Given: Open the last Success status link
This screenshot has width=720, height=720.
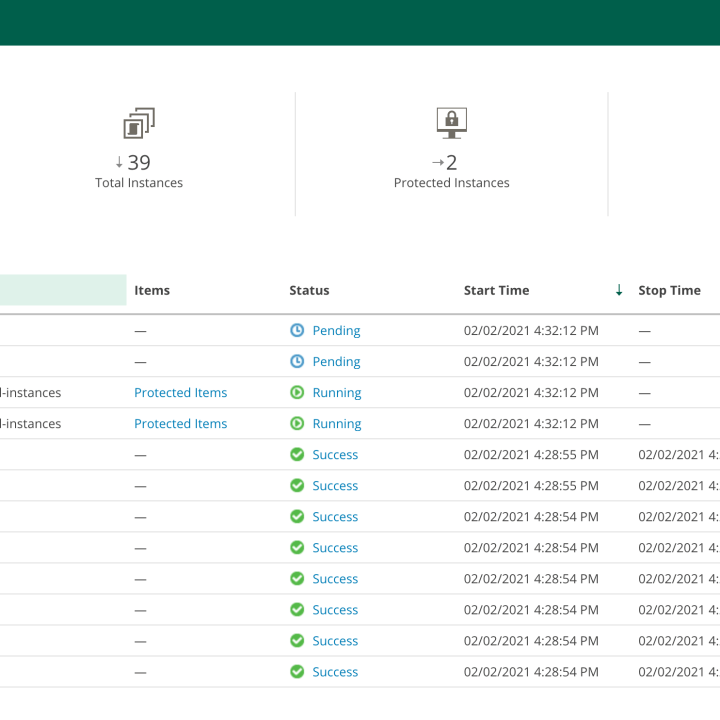Looking at the screenshot, I should [x=335, y=671].
